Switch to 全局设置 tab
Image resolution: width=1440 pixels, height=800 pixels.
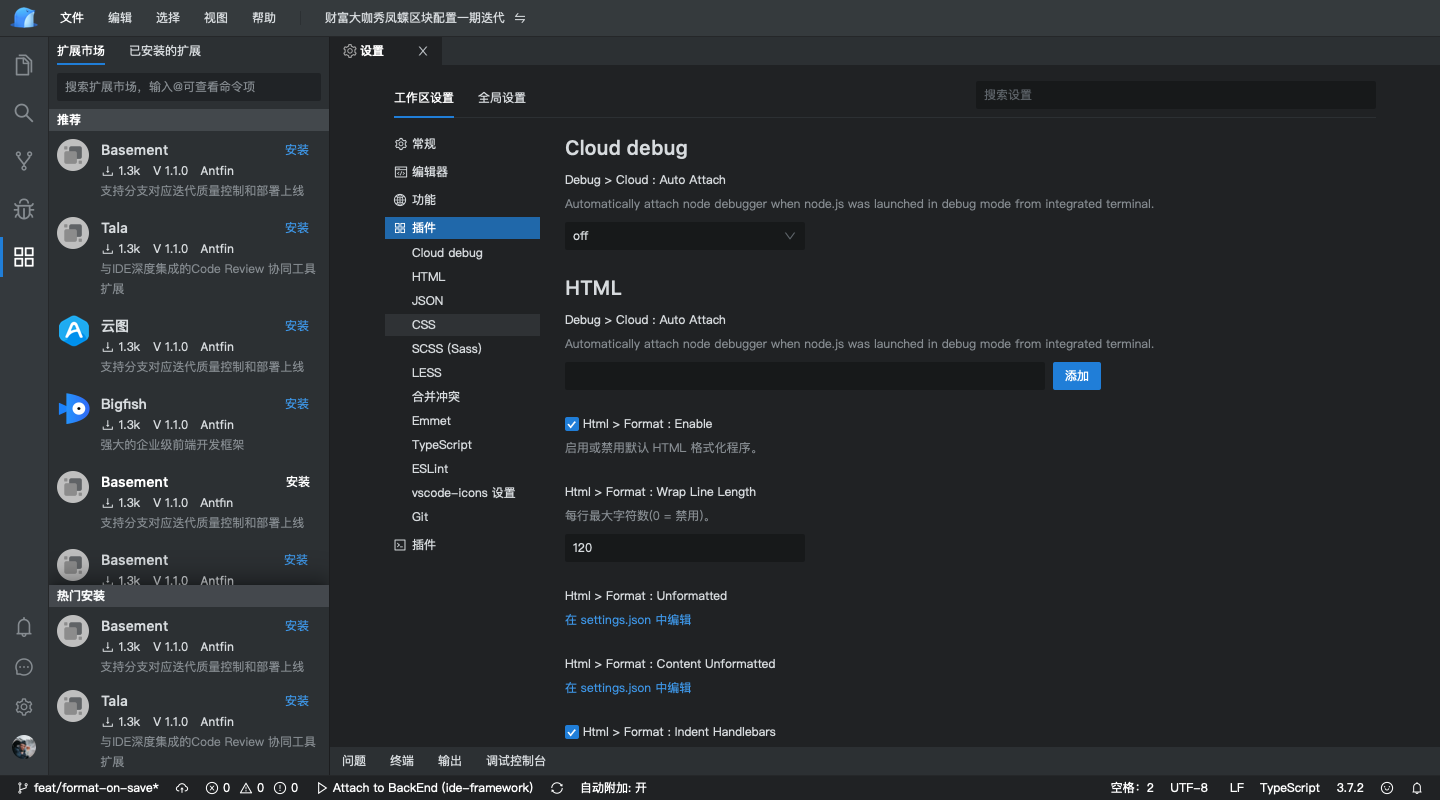click(x=502, y=98)
